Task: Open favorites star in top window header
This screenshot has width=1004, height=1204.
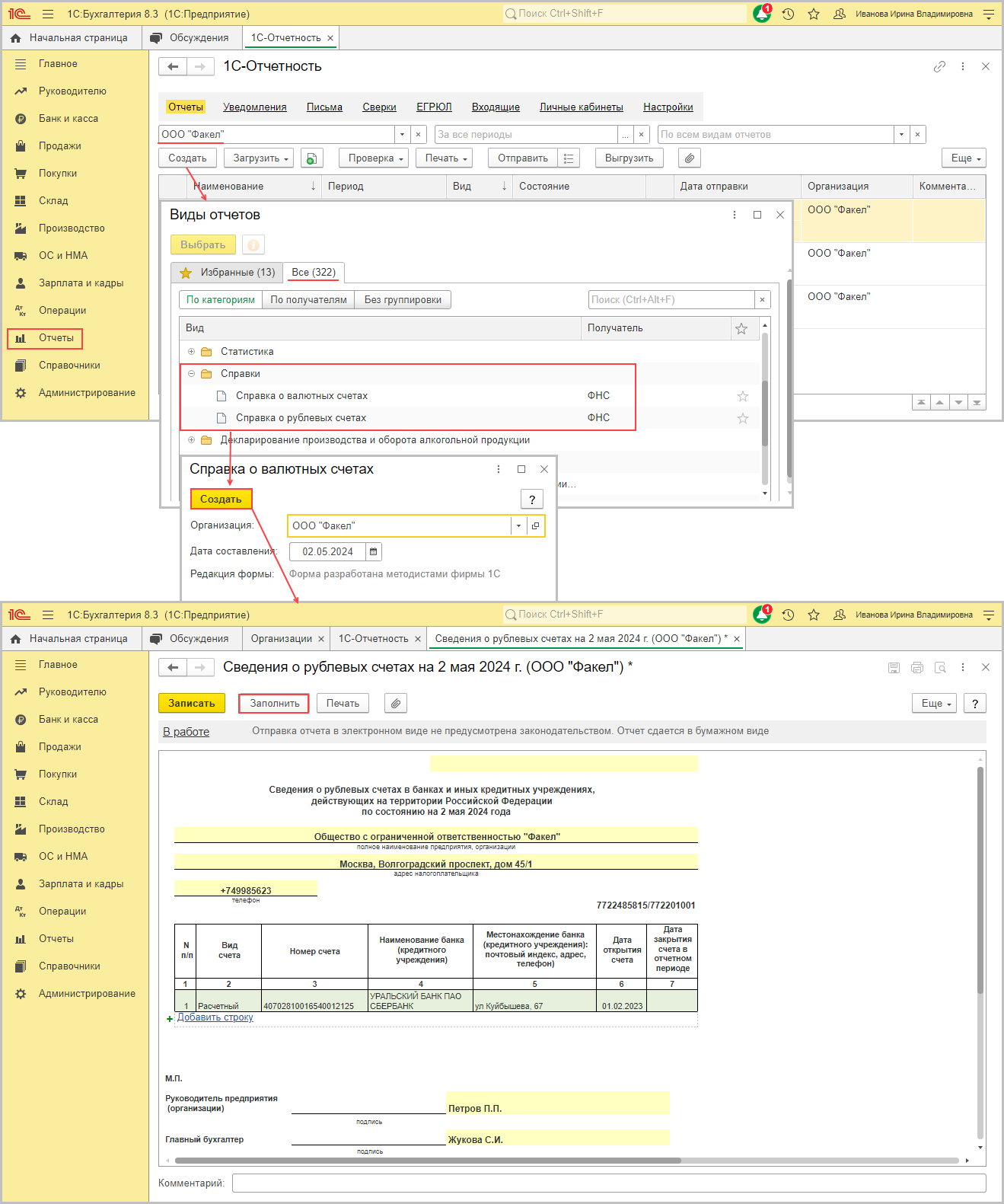Action: (814, 14)
